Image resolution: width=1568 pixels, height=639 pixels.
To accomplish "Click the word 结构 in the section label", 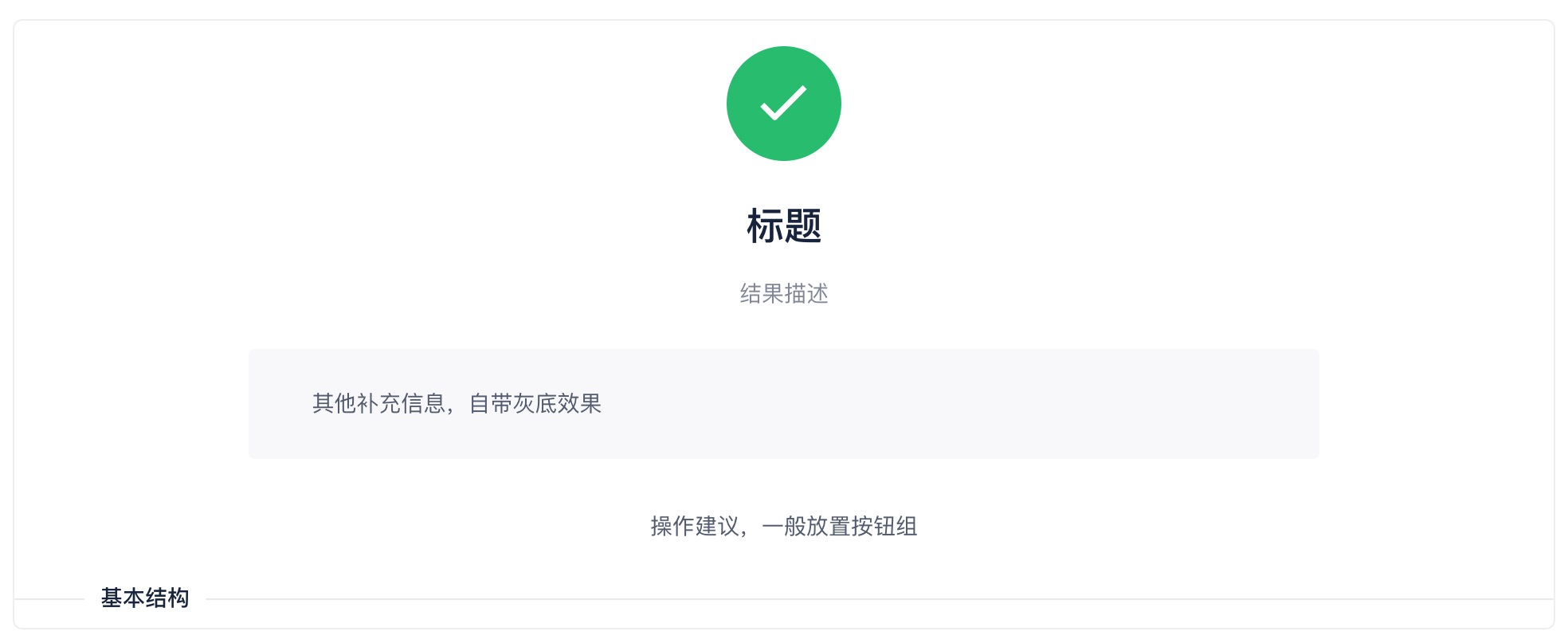I will [167, 598].
